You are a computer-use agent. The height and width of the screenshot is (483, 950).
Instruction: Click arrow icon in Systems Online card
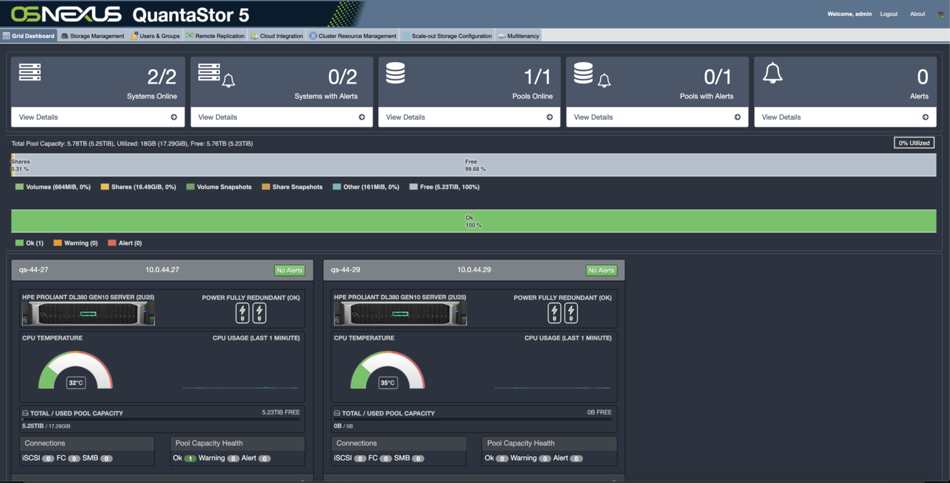click(x=174, y=117)
